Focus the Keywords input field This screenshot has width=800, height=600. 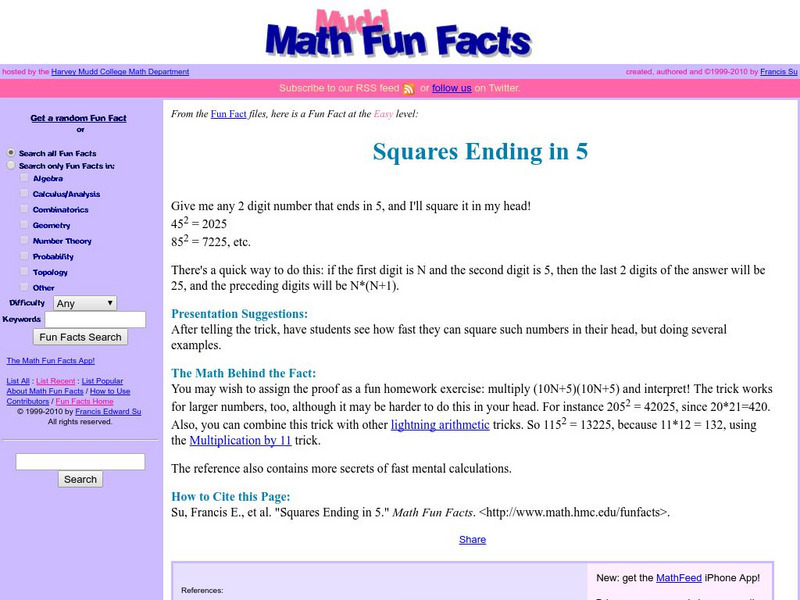[x=95, y=319]
